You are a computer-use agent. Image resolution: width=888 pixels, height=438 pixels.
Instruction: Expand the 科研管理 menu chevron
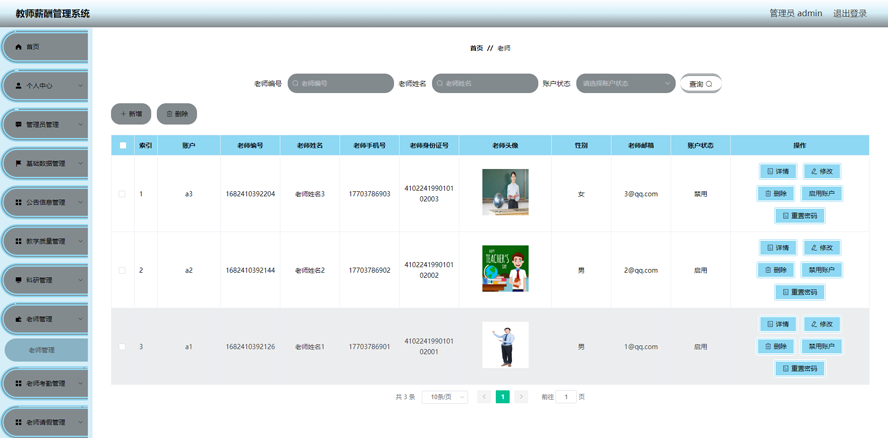point(80,280)
